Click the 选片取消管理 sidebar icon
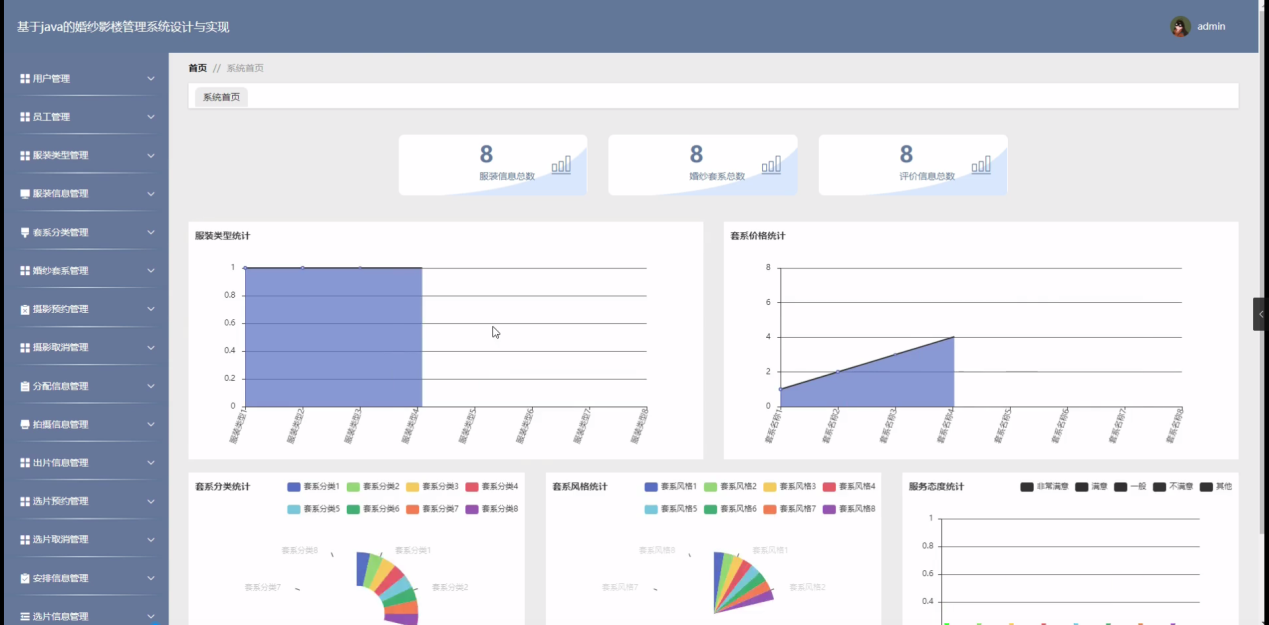Image resolution: width=1269 pixels, height=625 pixels. click(25, 539)
